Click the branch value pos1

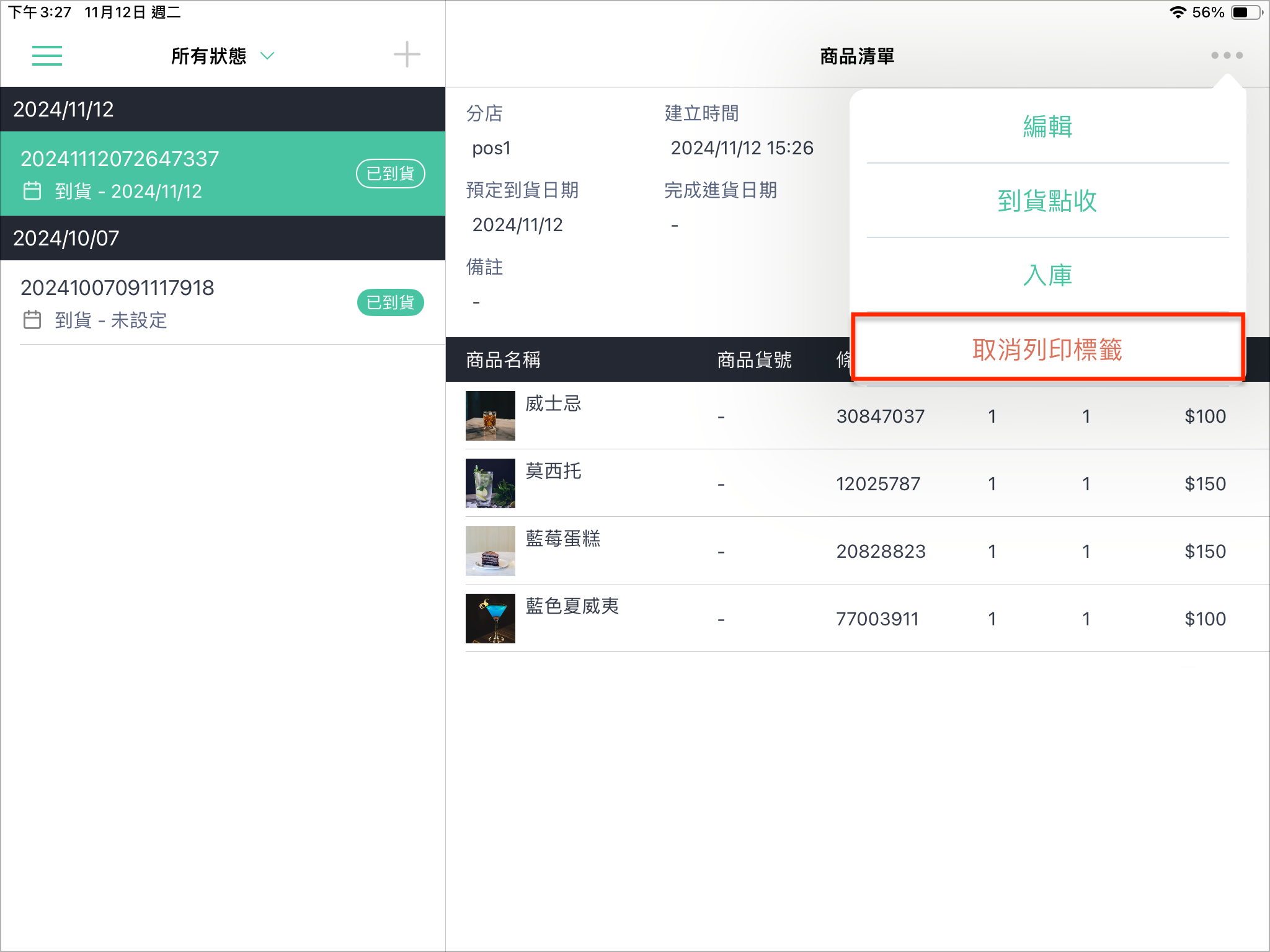pyautogui.click(x=491, y=149)
